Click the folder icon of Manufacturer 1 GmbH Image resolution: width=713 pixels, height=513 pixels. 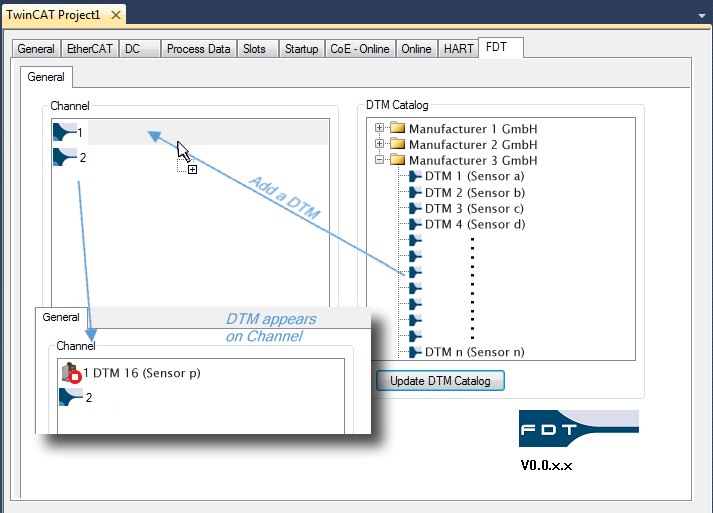397,128
